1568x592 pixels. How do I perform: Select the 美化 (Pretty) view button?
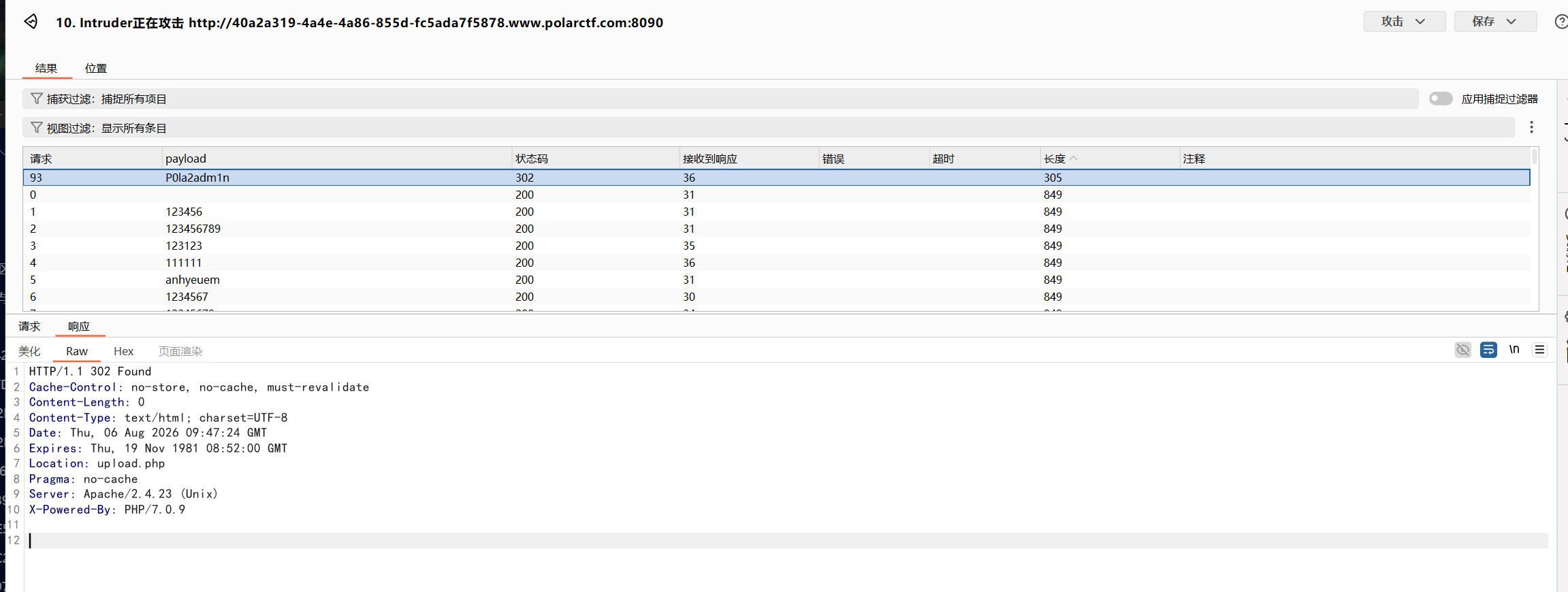point(29,351)
